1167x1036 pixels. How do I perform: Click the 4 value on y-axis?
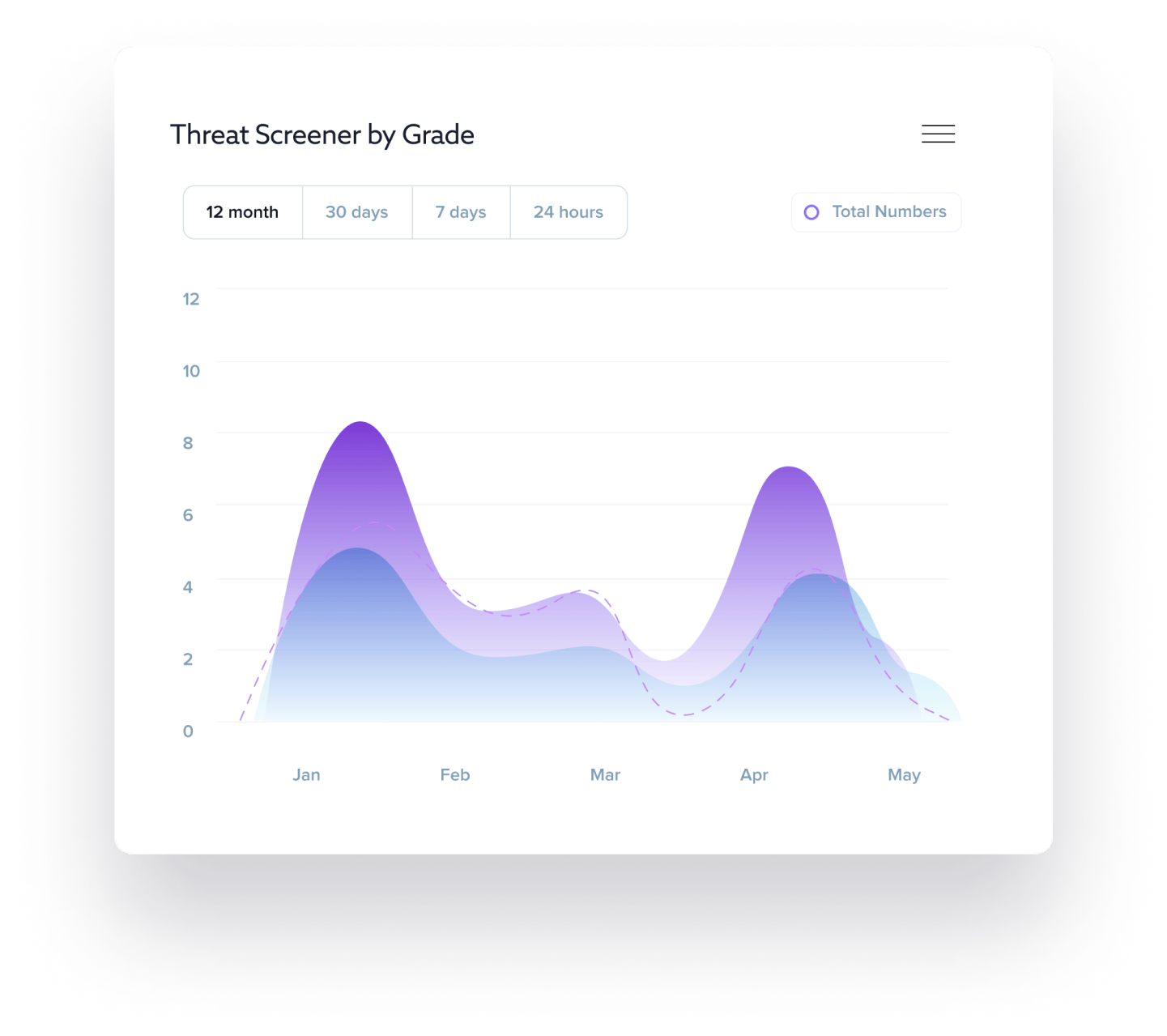(x=188, y=587)
